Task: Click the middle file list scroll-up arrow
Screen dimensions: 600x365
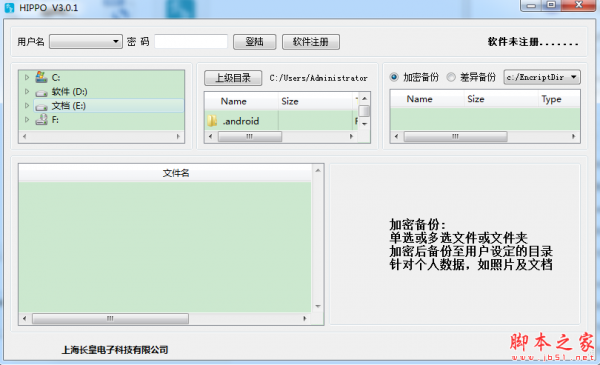Action: coord(364,99)
